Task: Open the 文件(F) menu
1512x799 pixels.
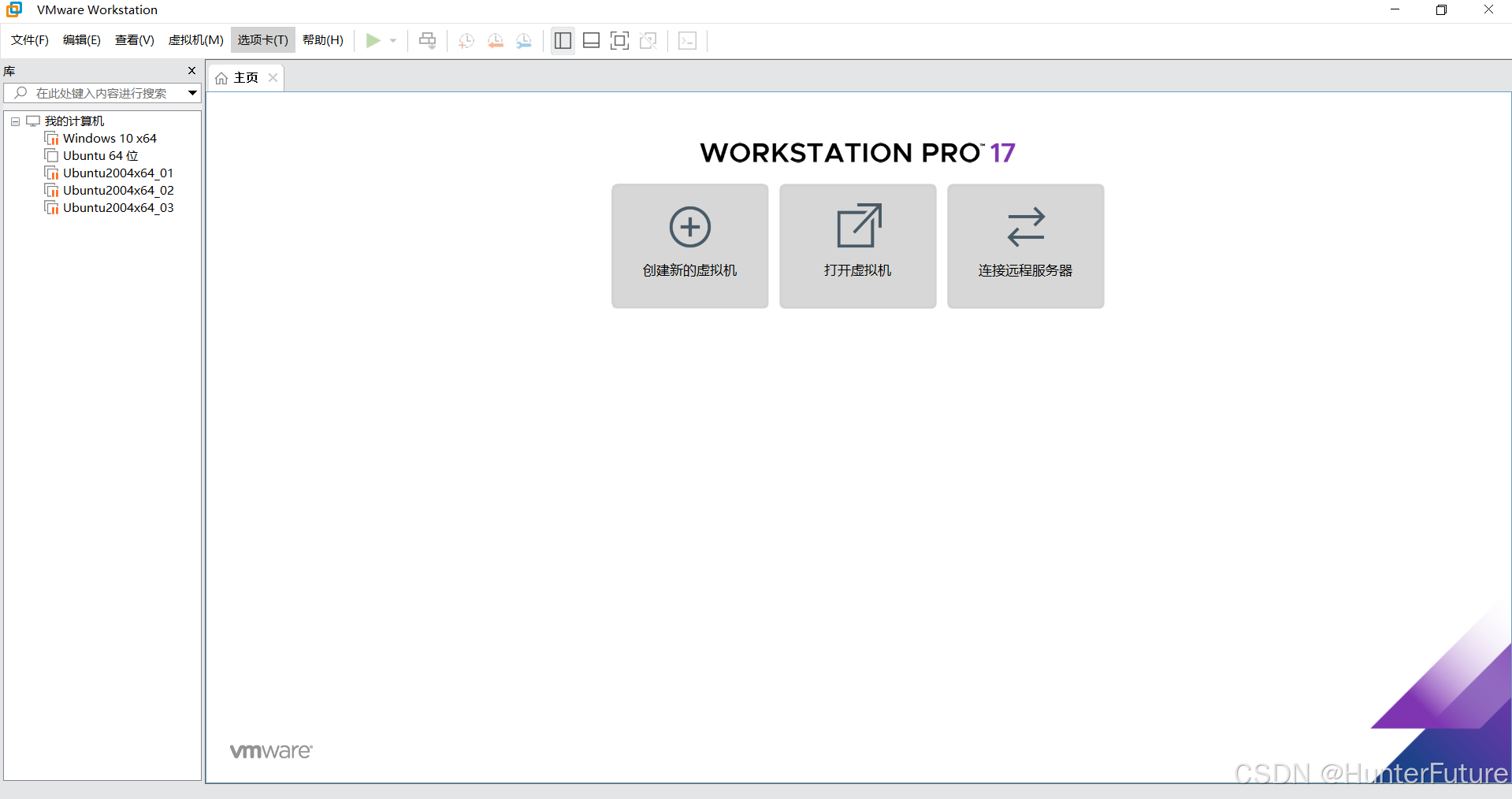Action: (x=30, y=40)
